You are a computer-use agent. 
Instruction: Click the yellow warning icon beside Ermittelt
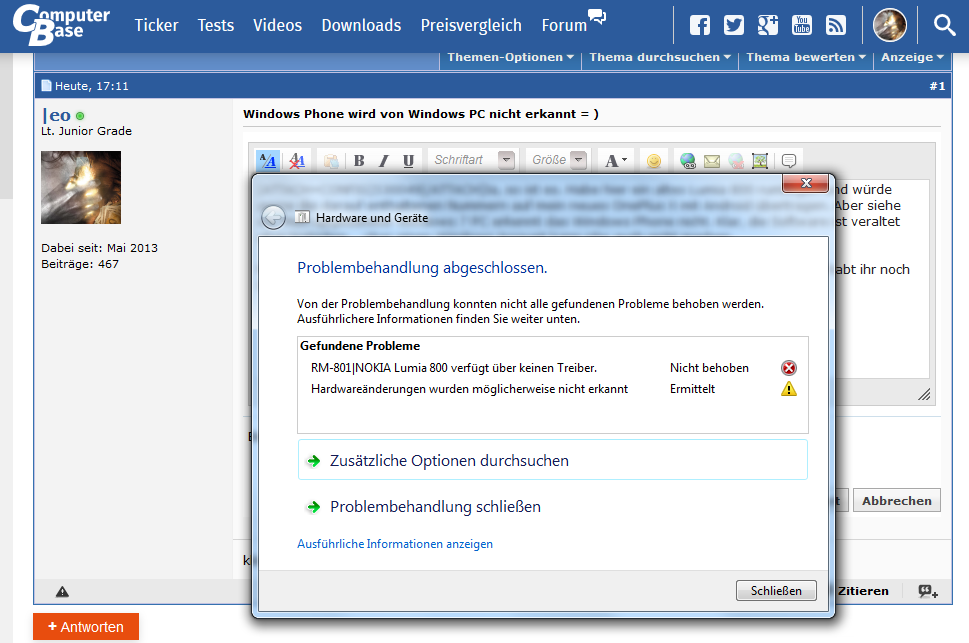coord(789,389)
